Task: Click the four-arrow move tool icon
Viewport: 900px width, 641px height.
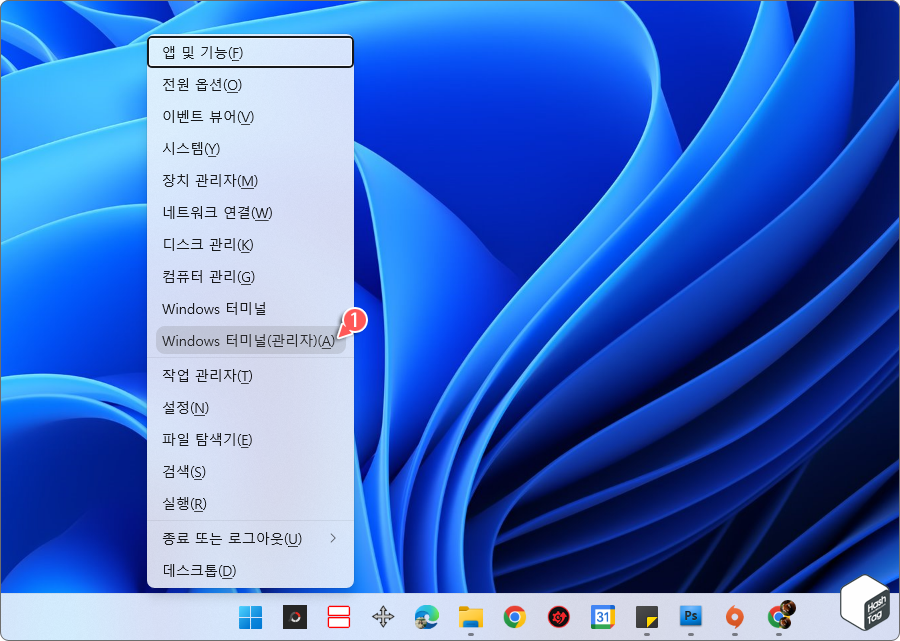Action: pyautogui.click(x=381, y=618)
